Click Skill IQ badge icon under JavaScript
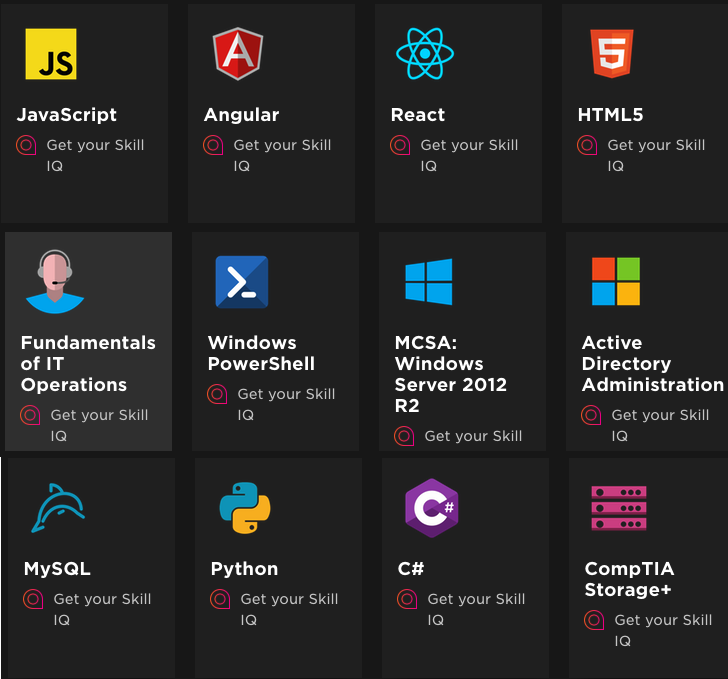The image size is (728, 679). click(26, 145)
